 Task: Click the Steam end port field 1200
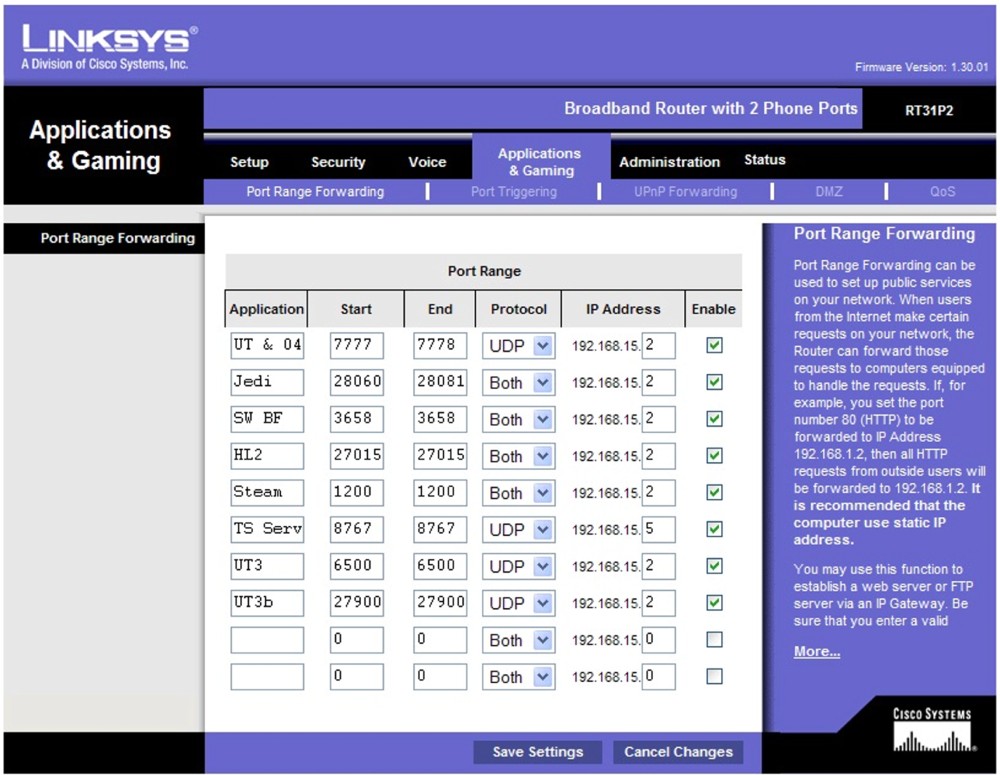pos(440,493)
